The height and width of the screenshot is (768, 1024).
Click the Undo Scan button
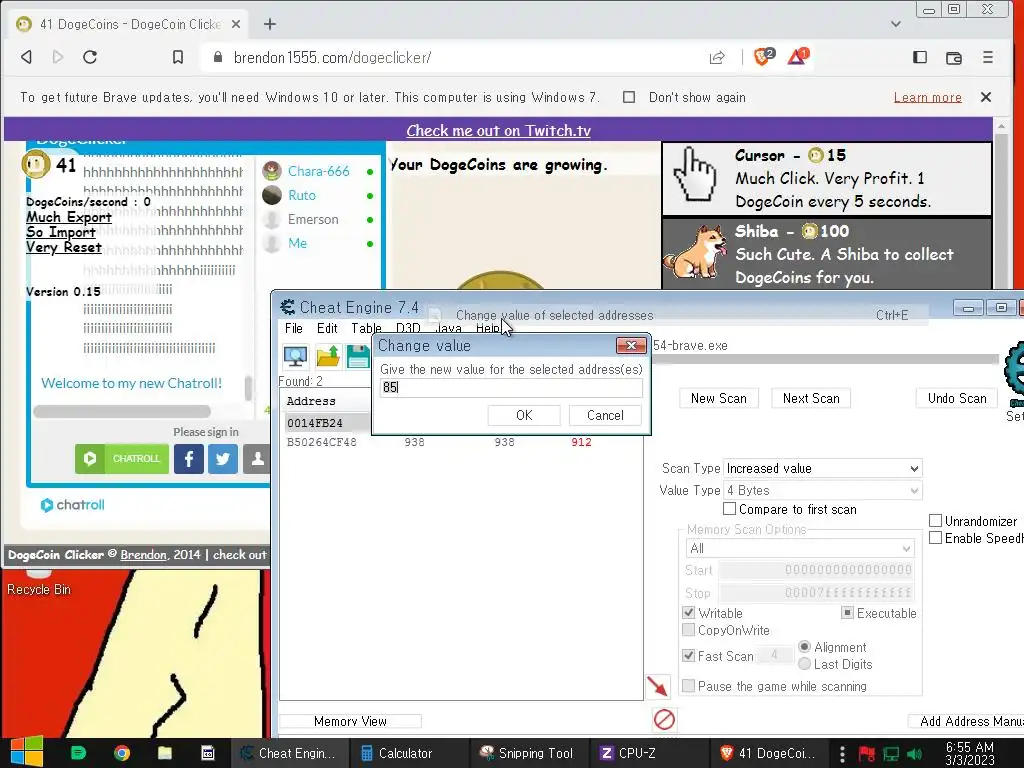(957, 398)
